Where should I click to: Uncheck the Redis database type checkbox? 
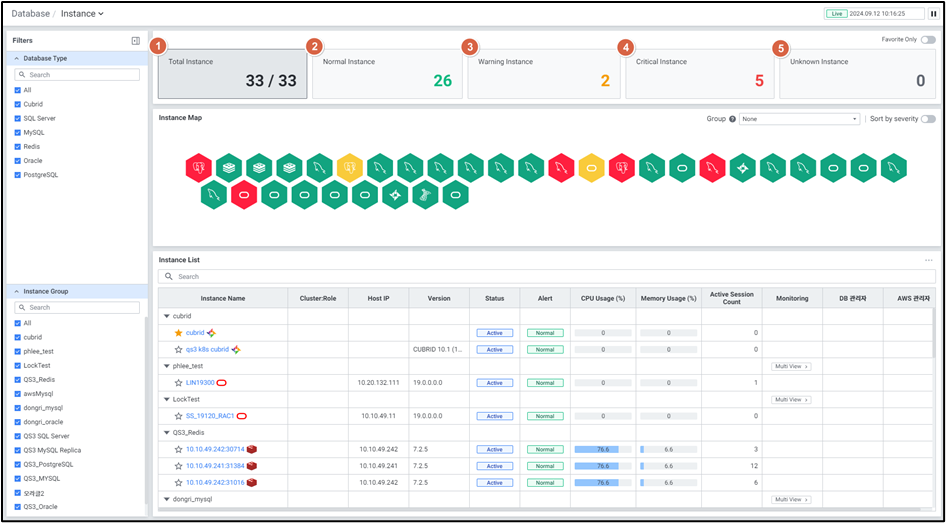tap(17, 146)
